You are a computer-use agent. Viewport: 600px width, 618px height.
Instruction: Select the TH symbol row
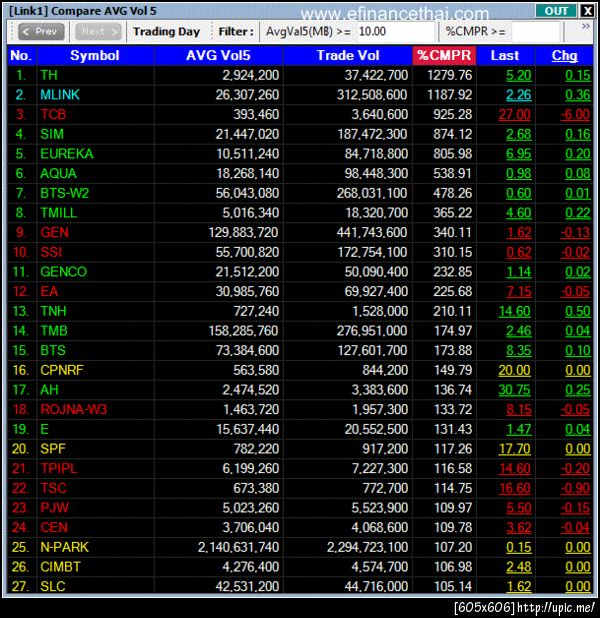(300, 75)
